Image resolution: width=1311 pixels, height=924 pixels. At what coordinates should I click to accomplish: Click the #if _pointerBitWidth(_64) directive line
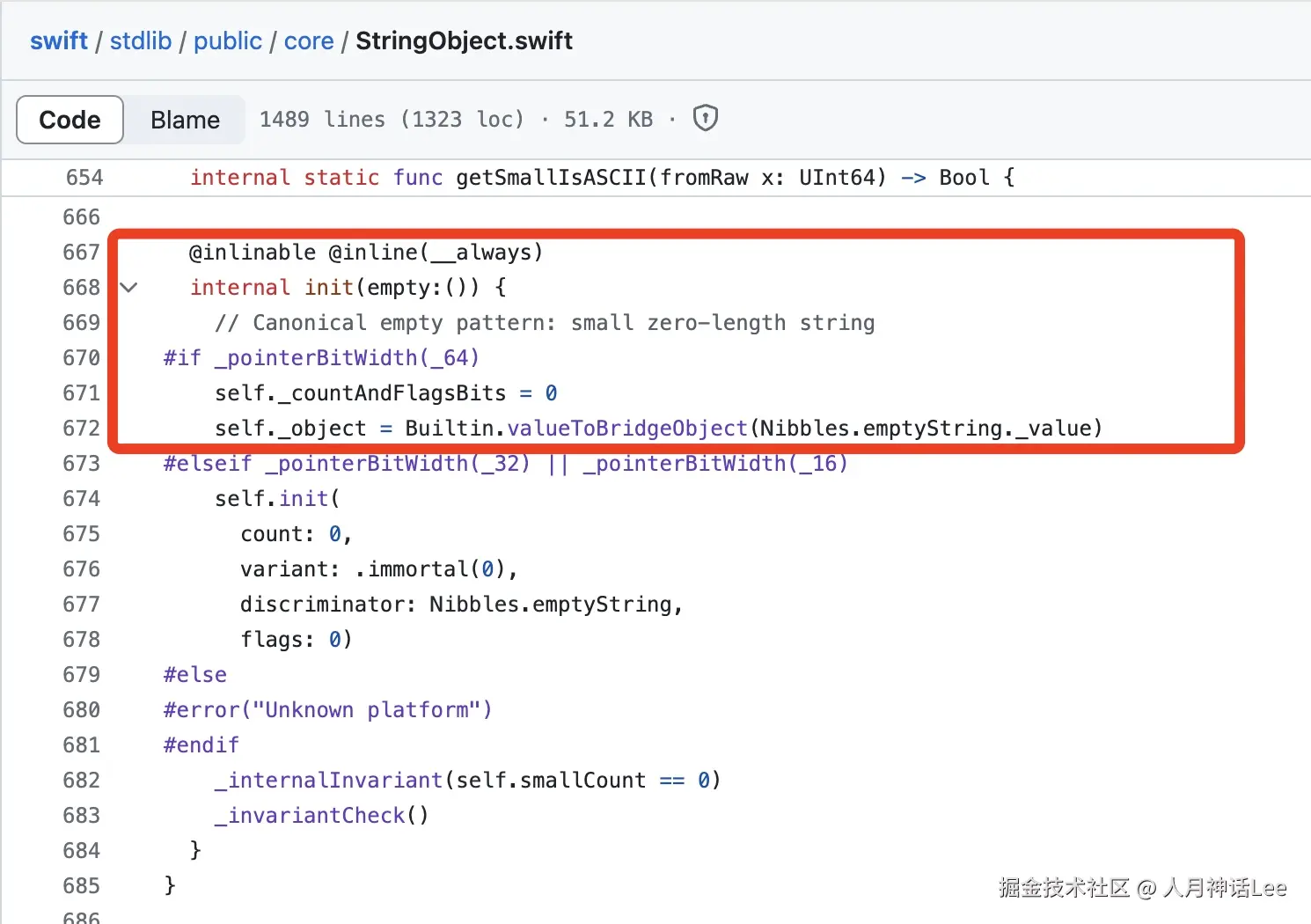point(320,357)
